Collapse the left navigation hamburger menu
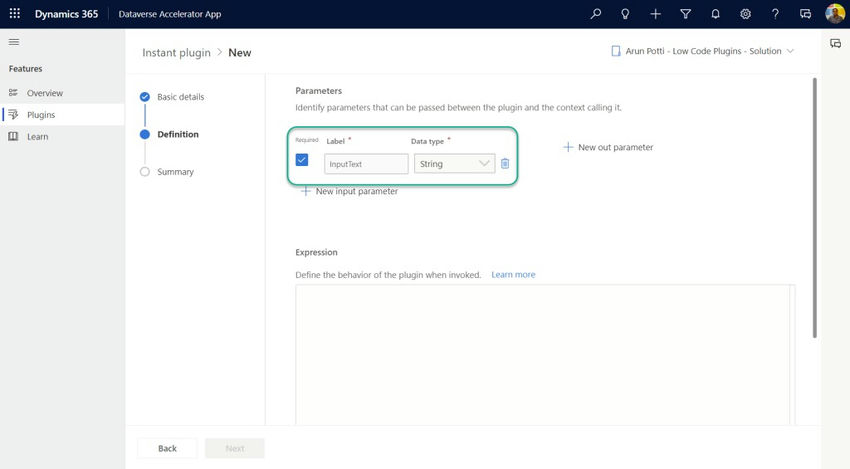This screenshot has width=850, height=469. tap(14, 42)
